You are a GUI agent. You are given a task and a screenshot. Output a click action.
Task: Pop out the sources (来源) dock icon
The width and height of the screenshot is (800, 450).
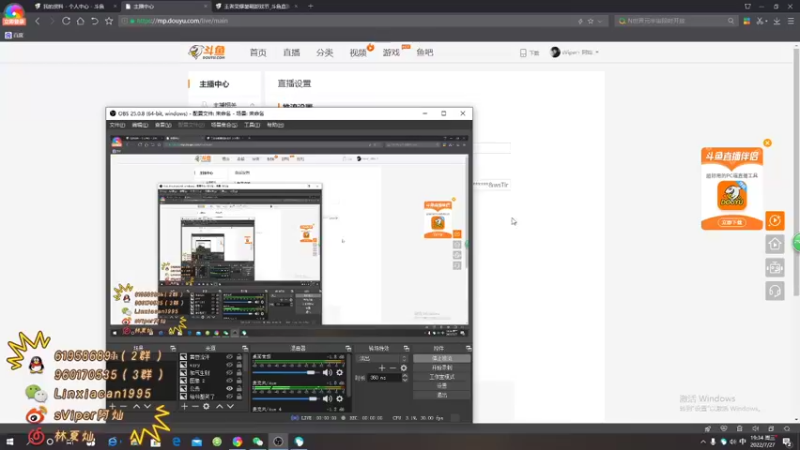click(x=244, y=348)
